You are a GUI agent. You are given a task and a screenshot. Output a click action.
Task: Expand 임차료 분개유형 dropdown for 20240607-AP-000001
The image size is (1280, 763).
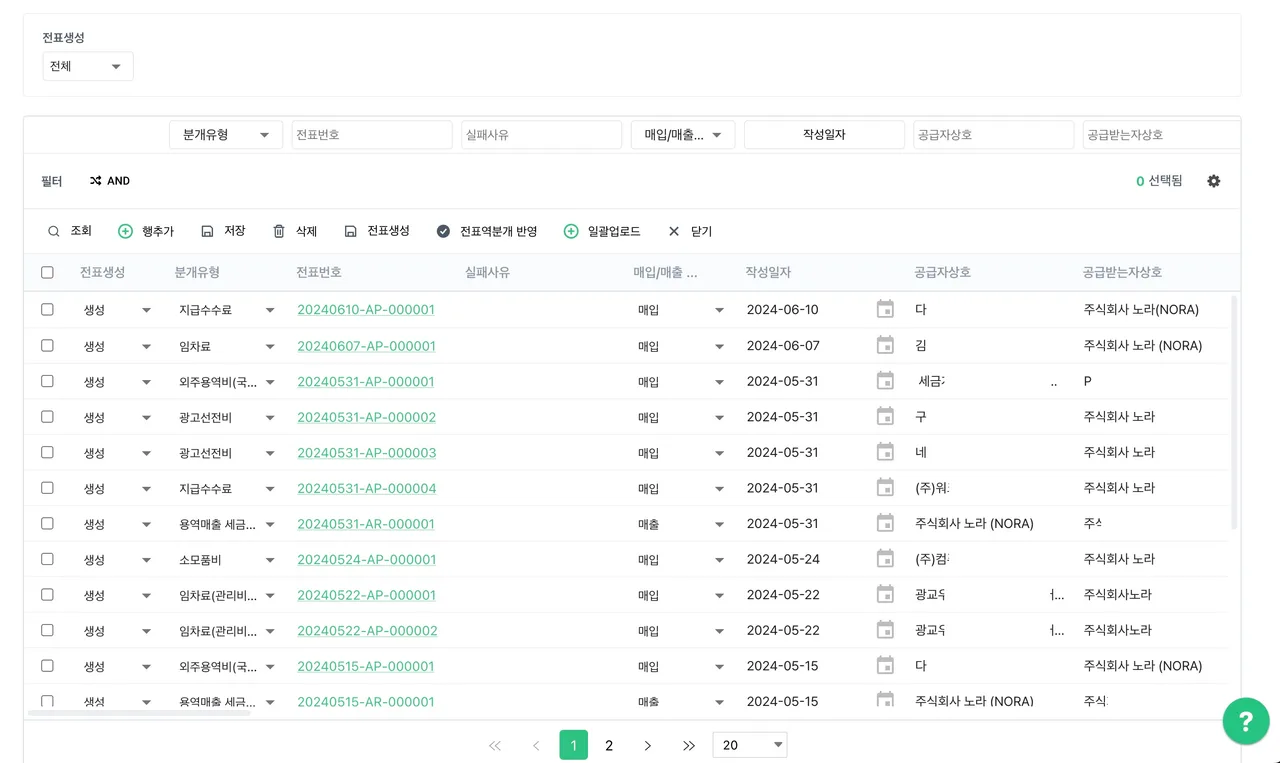pyautogui.click(x=270, y=346)
